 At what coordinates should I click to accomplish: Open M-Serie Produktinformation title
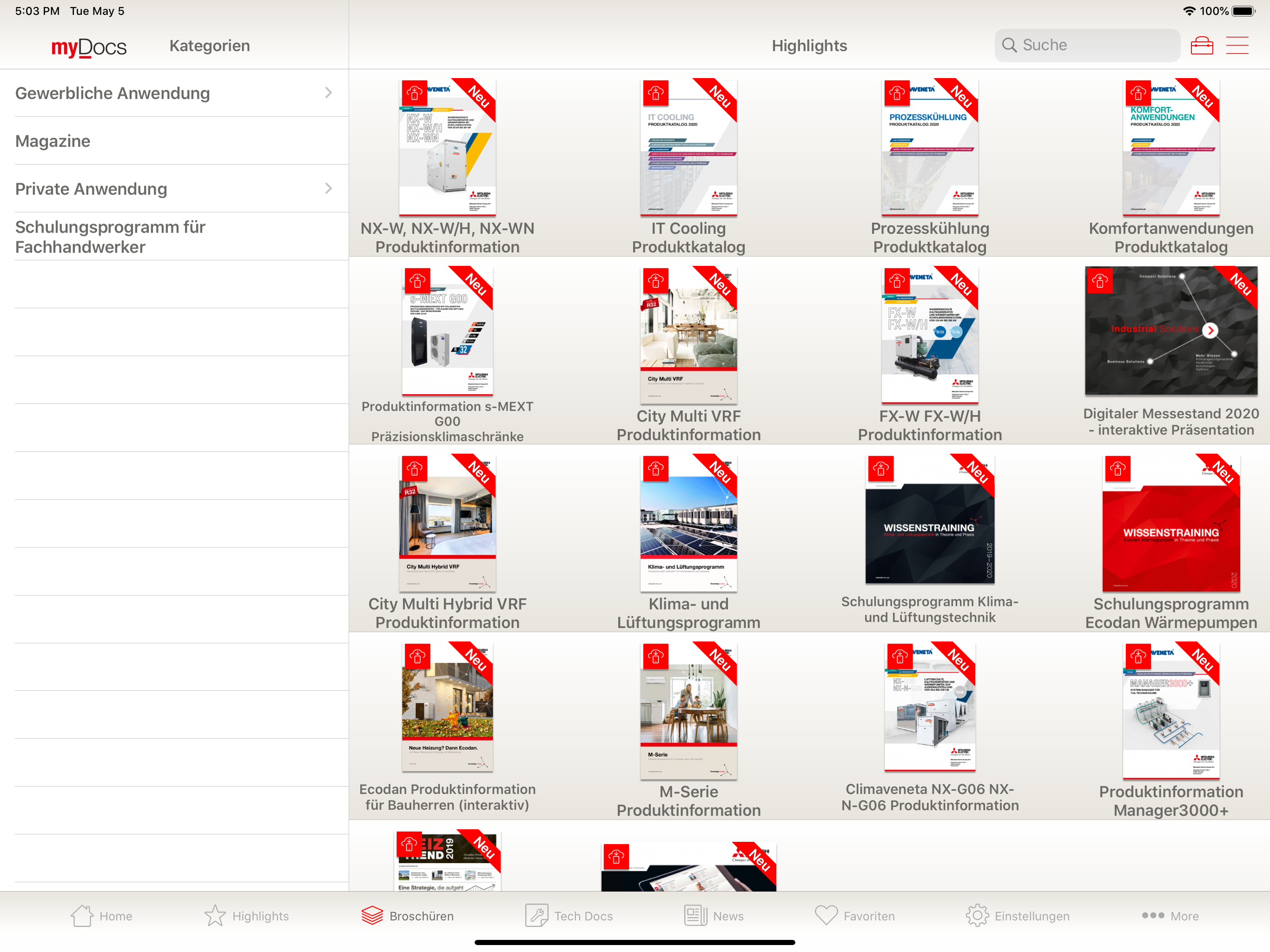coord(688,801)
